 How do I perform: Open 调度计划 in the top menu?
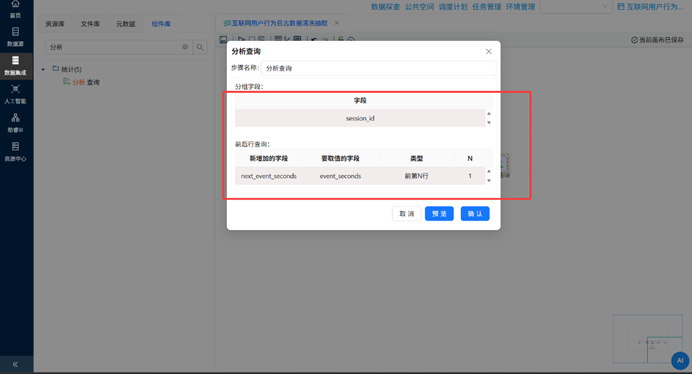[x=453, y=7]
